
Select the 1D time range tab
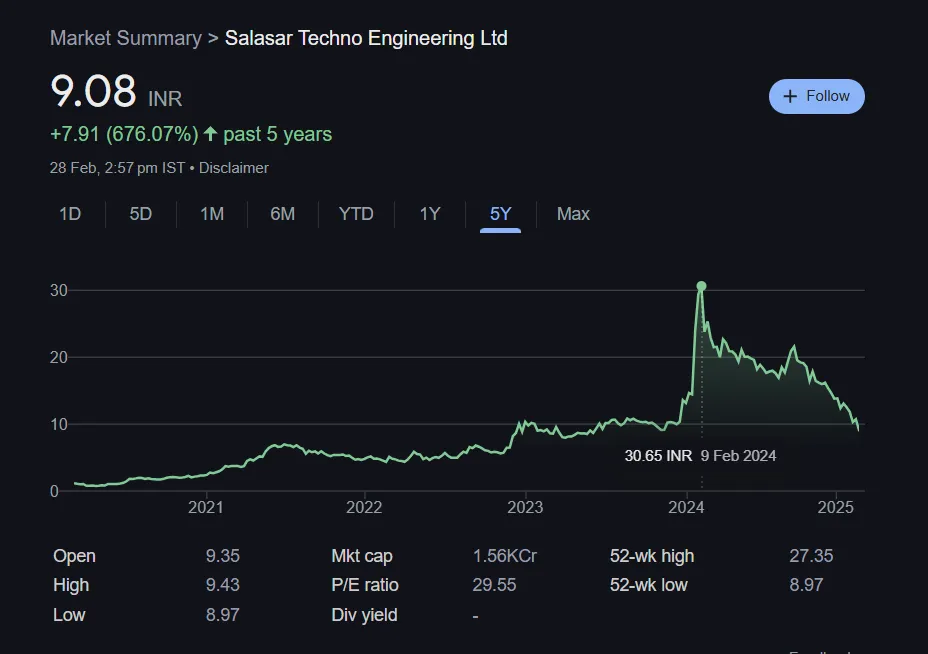70,214
